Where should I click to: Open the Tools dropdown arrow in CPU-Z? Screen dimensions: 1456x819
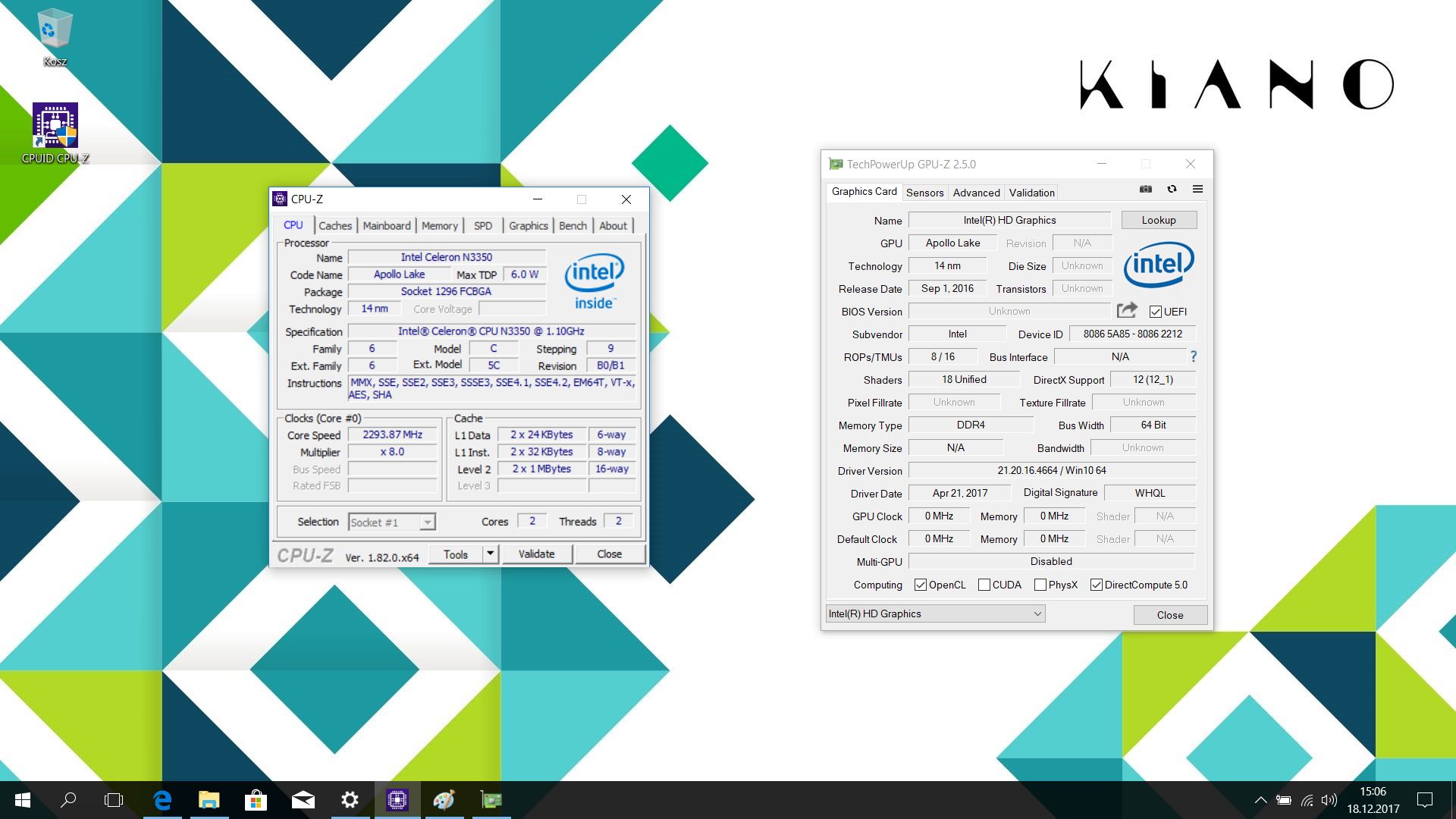pos(489,554)
